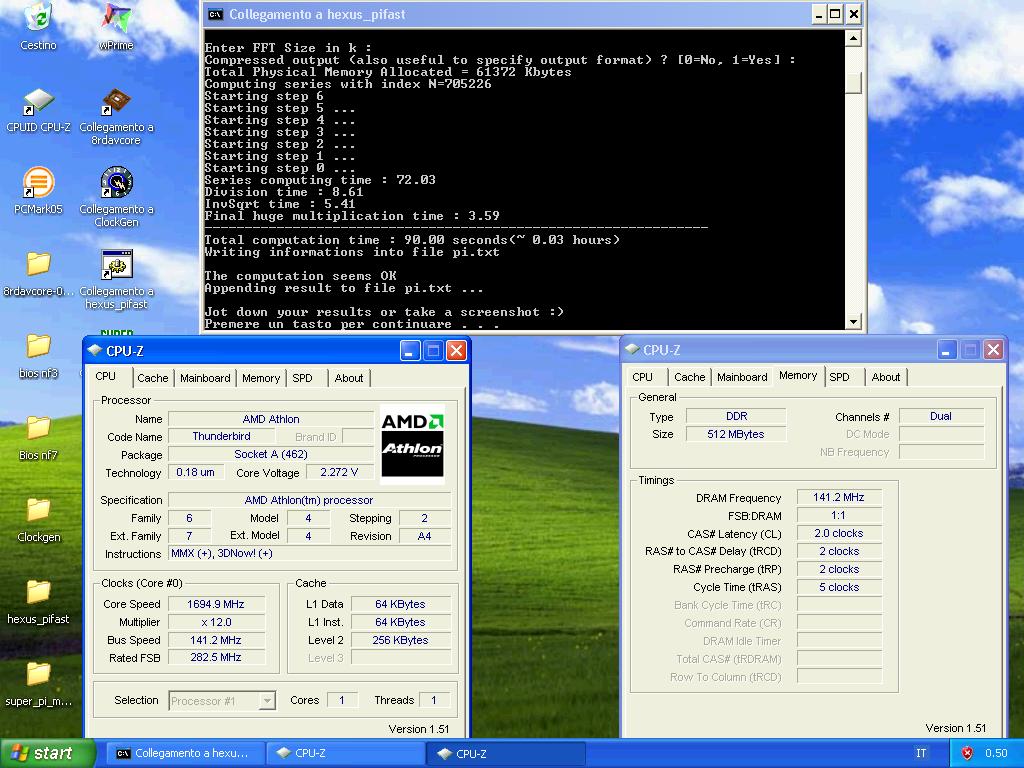Click the Revision value A4
Screen dimensions: 1024x768
(x=424, y=536)
